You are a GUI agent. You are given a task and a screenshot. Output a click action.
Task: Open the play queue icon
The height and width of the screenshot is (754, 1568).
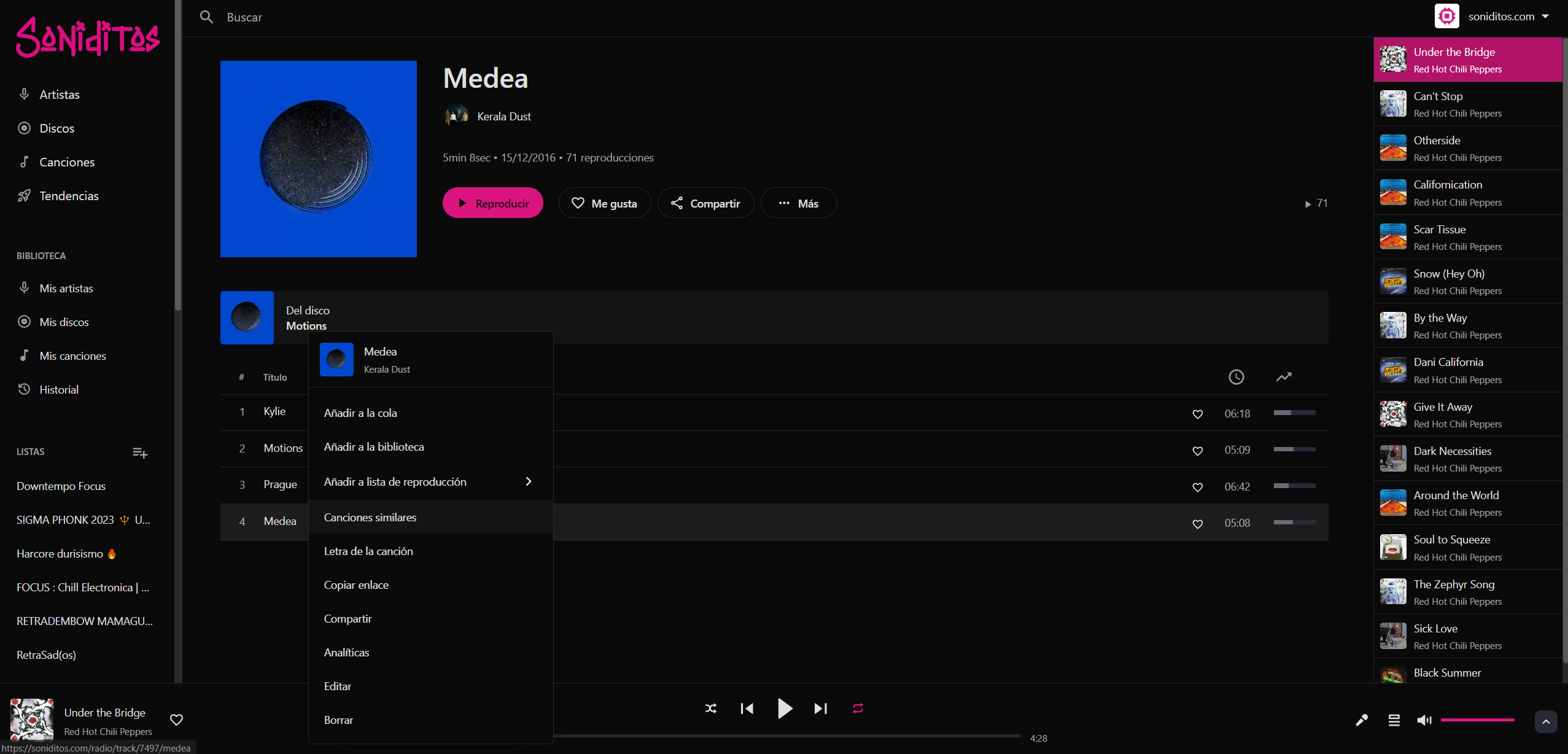tap(1394, 720)
